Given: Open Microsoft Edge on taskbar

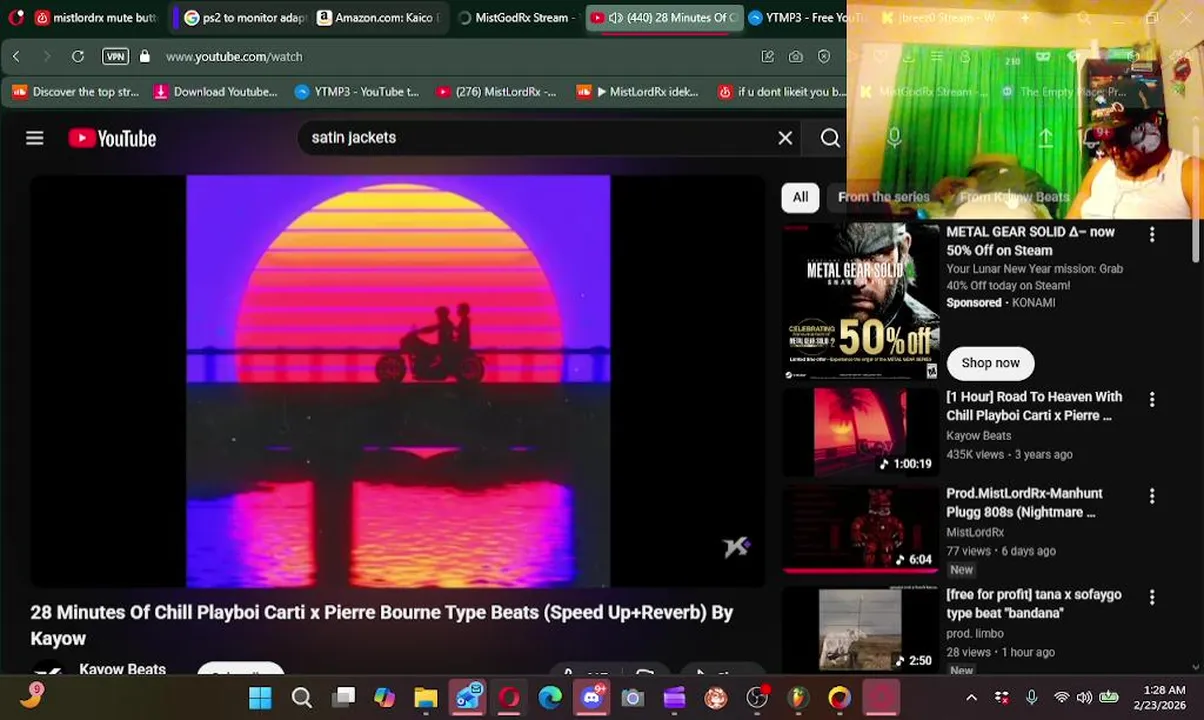Looking at the screenshot, I should 550,698.
